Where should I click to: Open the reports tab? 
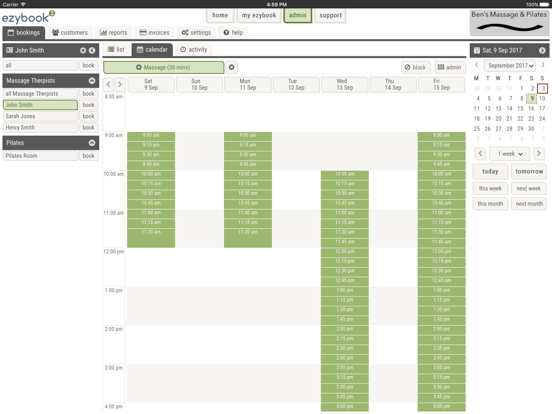[113, 33]
